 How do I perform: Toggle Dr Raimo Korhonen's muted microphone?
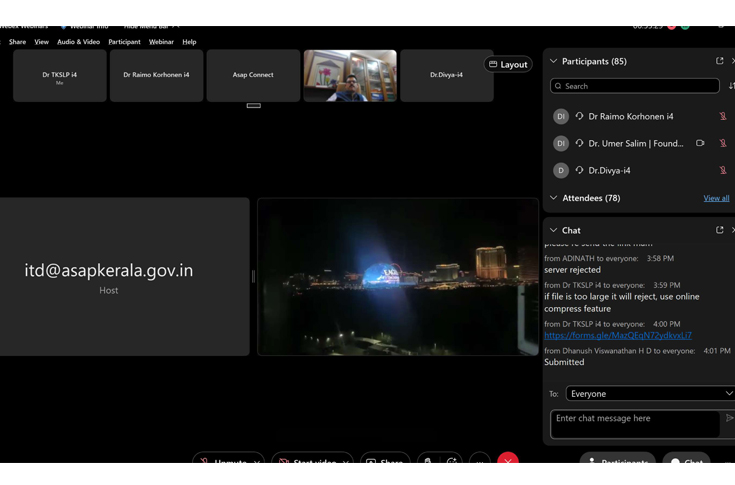pos(723,116)
